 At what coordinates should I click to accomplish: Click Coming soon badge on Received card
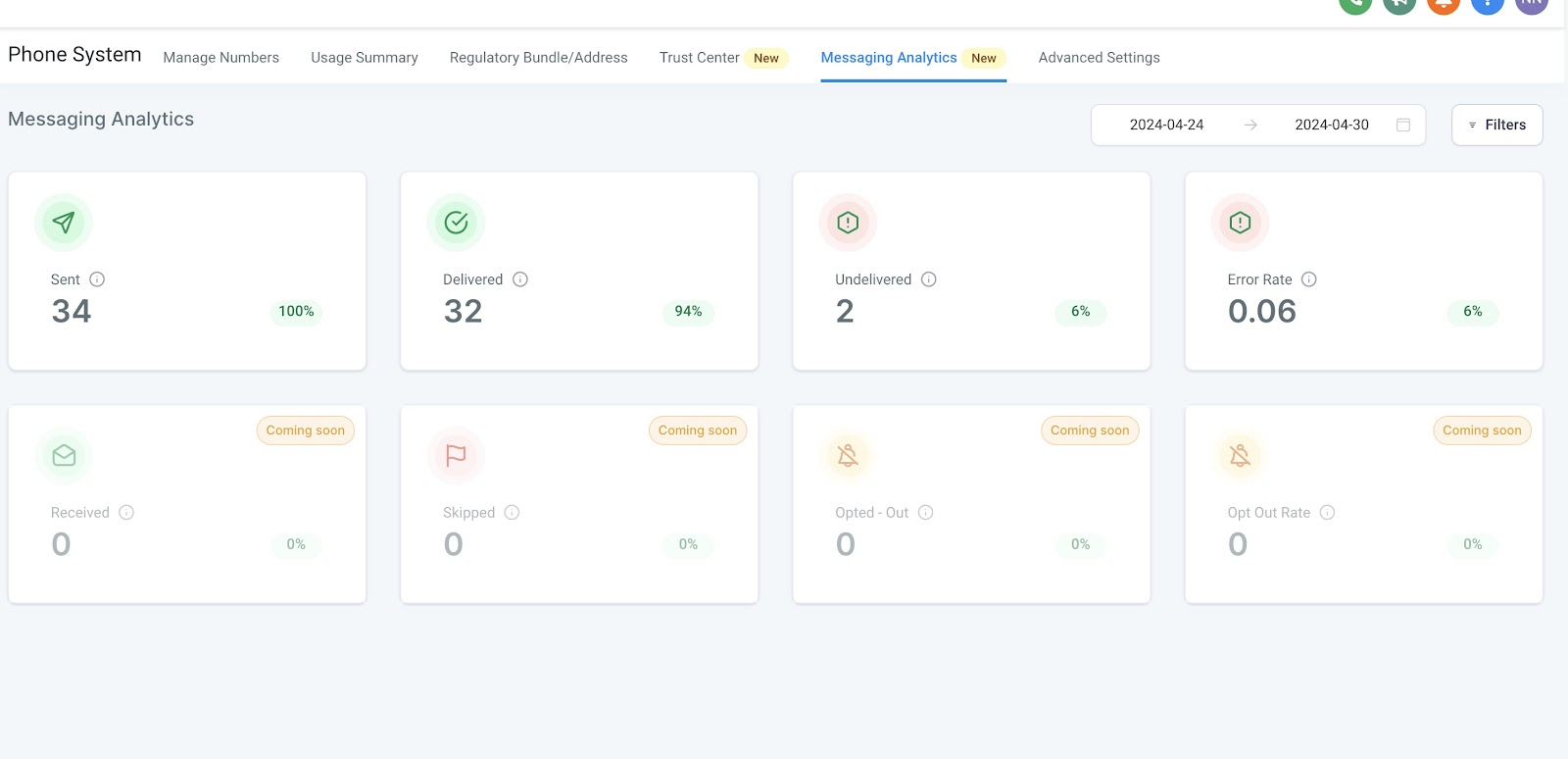[x=306, y=430]
